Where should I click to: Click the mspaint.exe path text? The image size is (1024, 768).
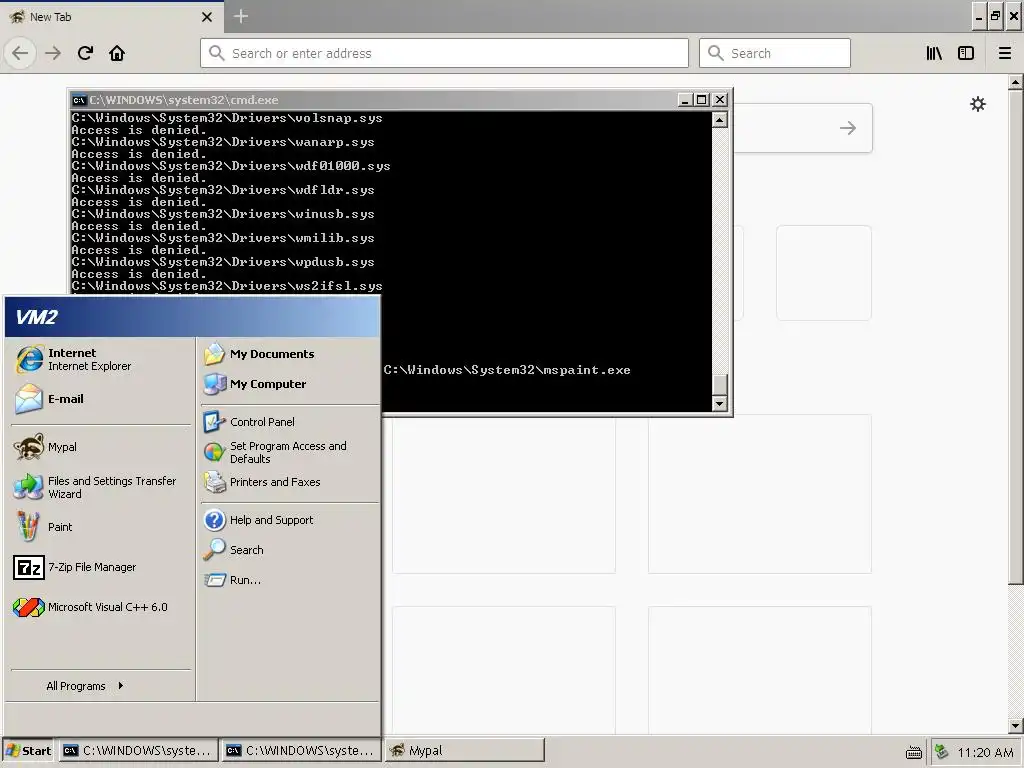coord(507,370)
